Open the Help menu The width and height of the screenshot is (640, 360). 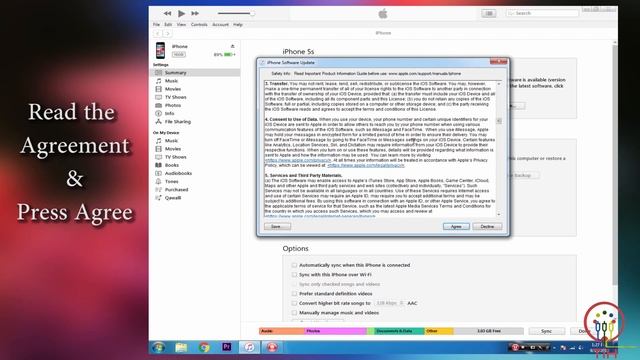(x=238, y=25)
